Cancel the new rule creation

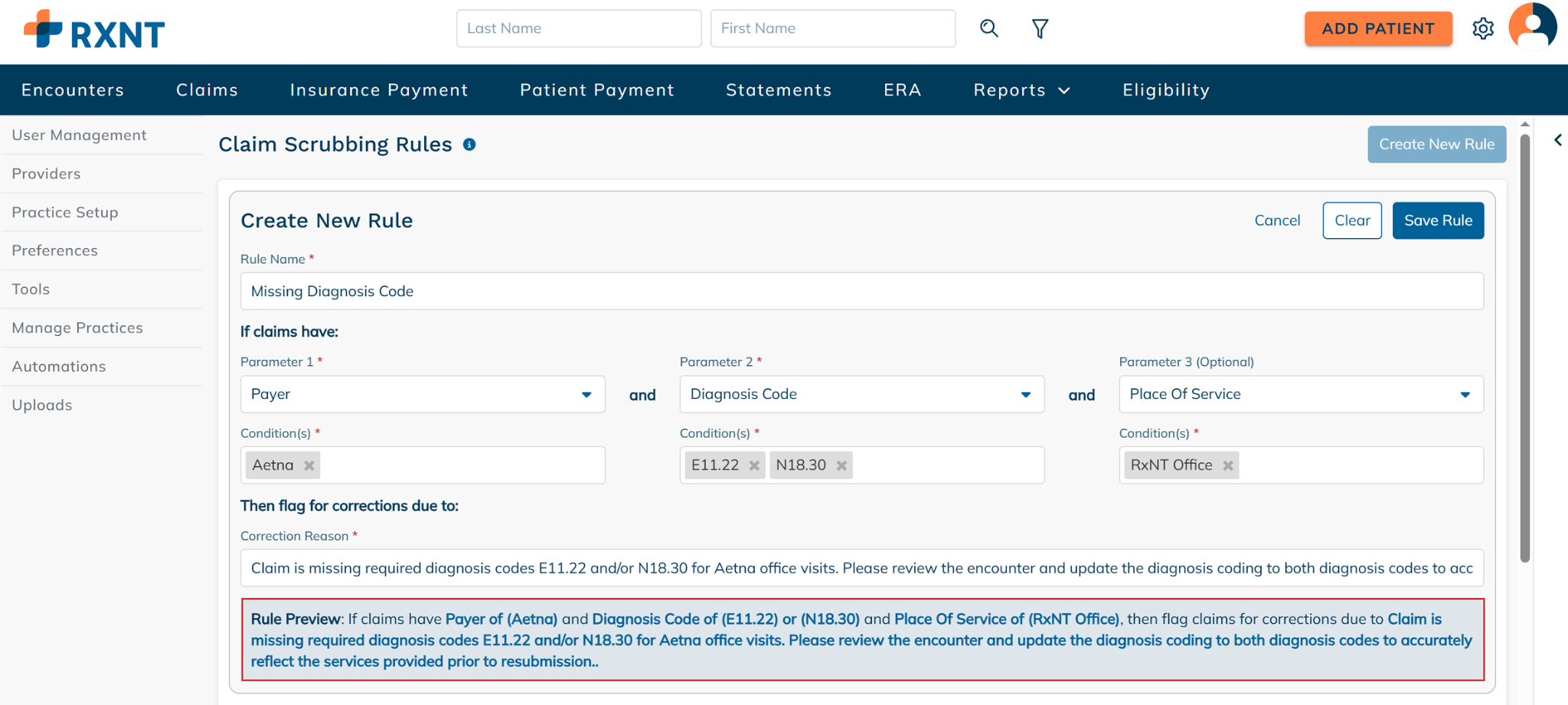tap(1277, 220)
